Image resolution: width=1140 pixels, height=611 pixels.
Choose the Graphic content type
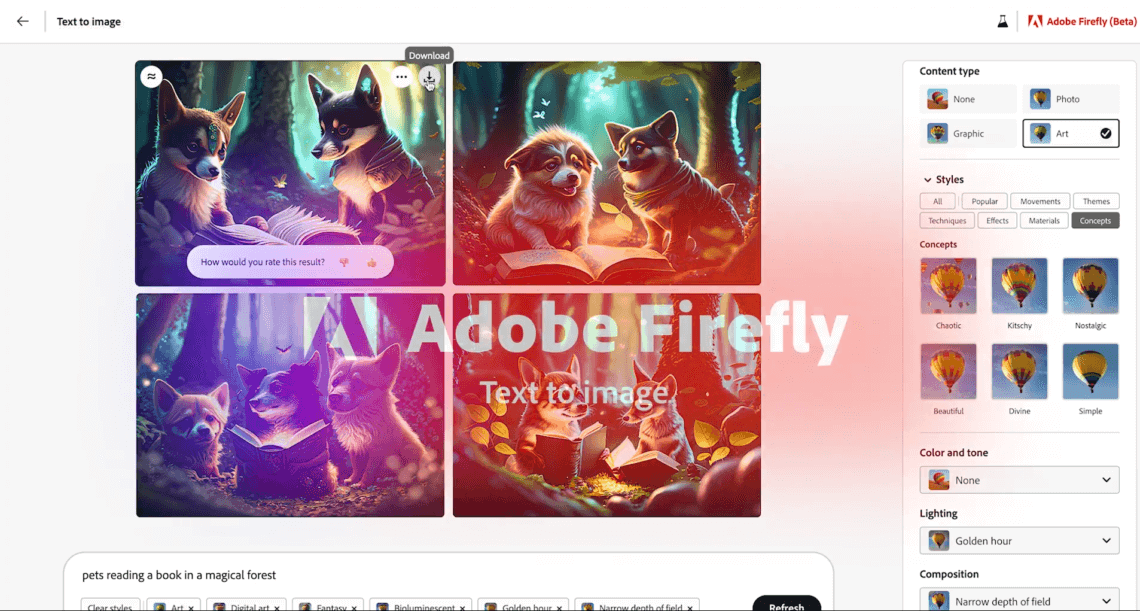tap(967, 133)
